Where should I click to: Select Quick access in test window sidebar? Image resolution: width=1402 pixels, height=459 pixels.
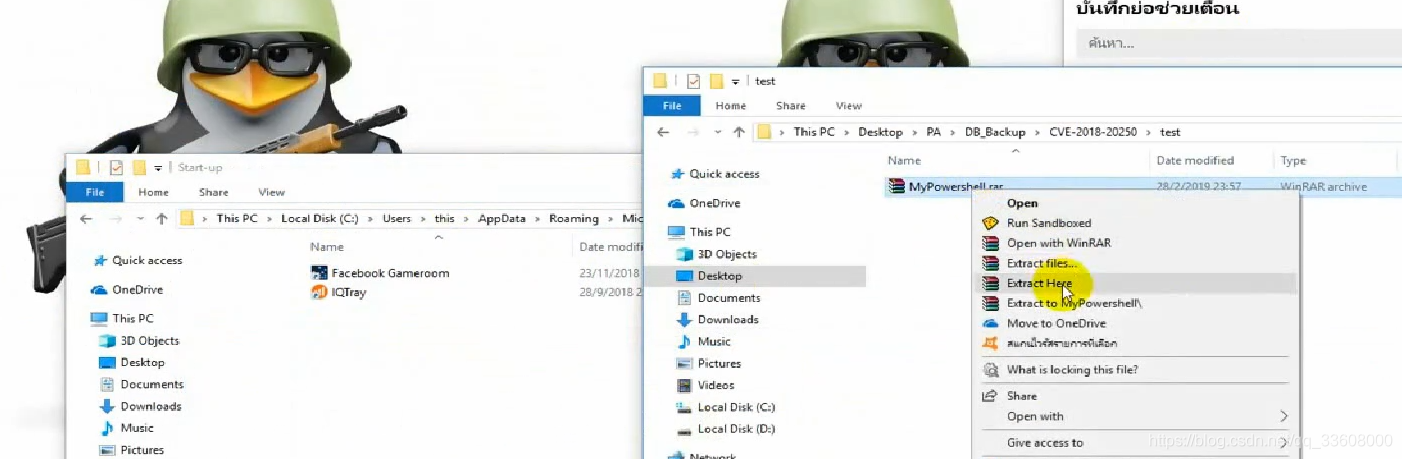[x=724, y=174]
